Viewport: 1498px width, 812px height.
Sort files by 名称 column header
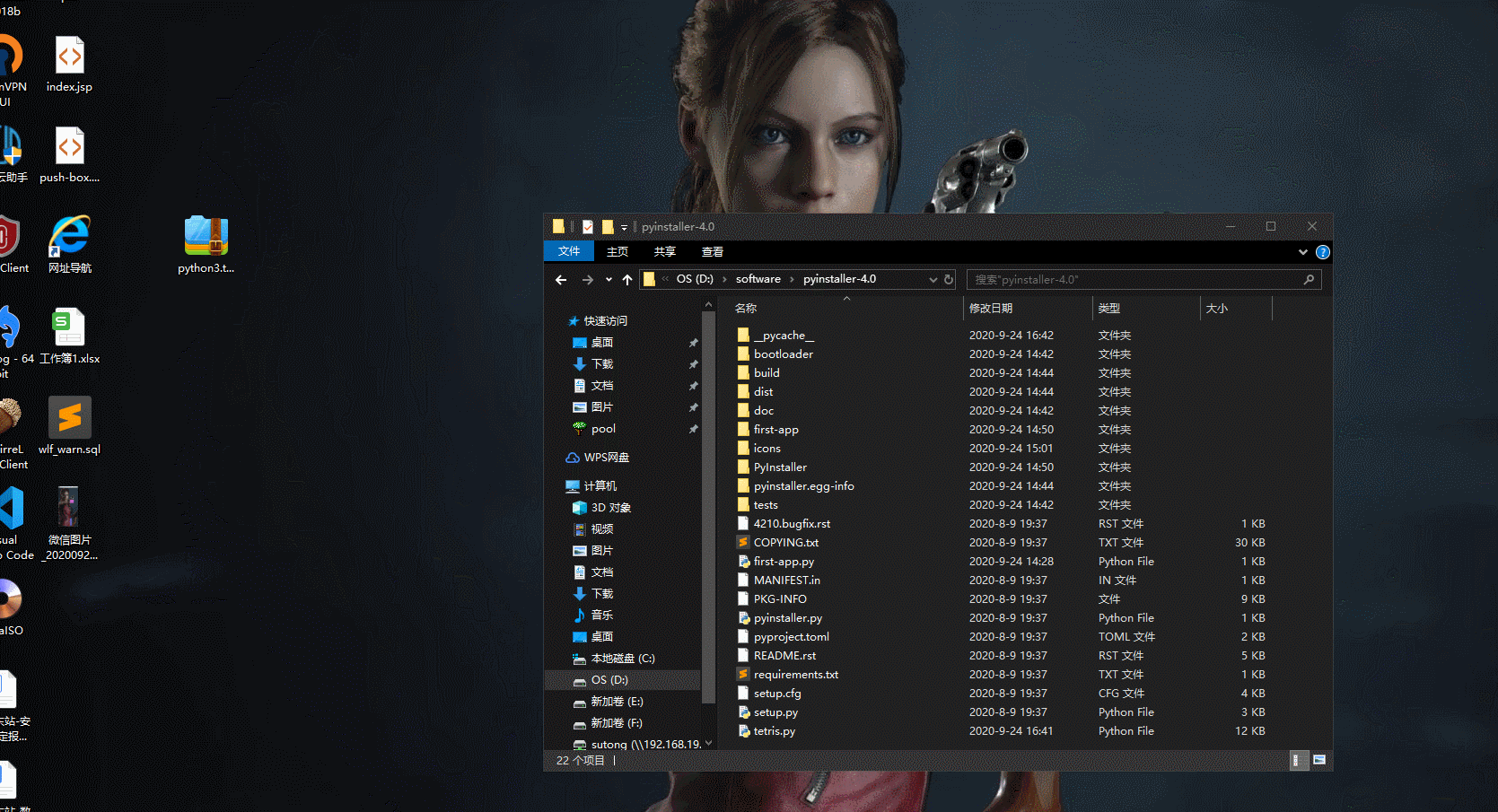tap(846, 308)
